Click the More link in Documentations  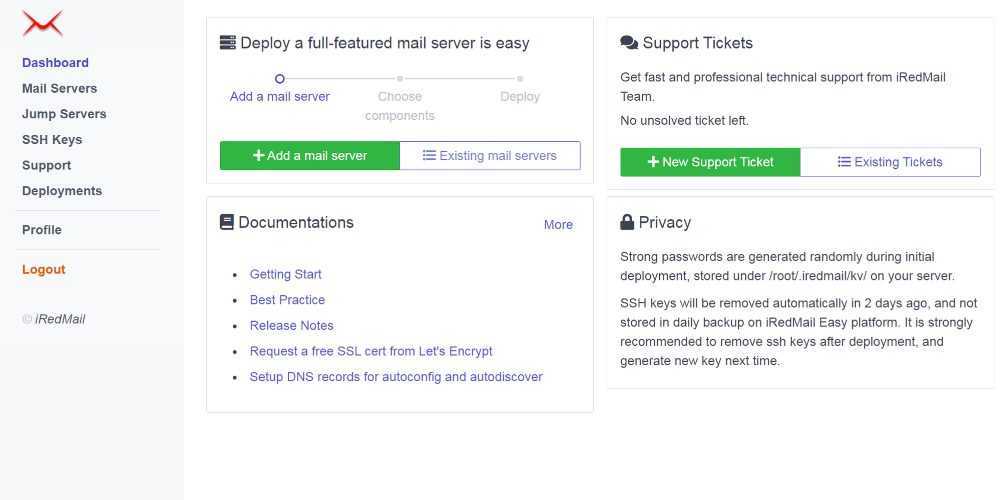[558, 225]
